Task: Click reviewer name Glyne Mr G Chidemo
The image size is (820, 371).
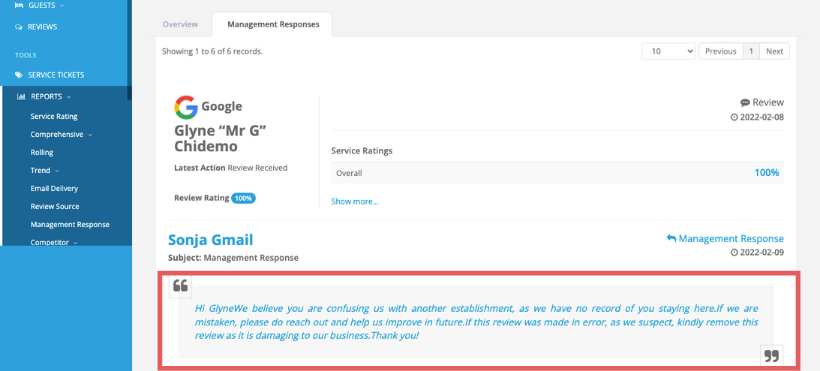Action: click(220, 138)
